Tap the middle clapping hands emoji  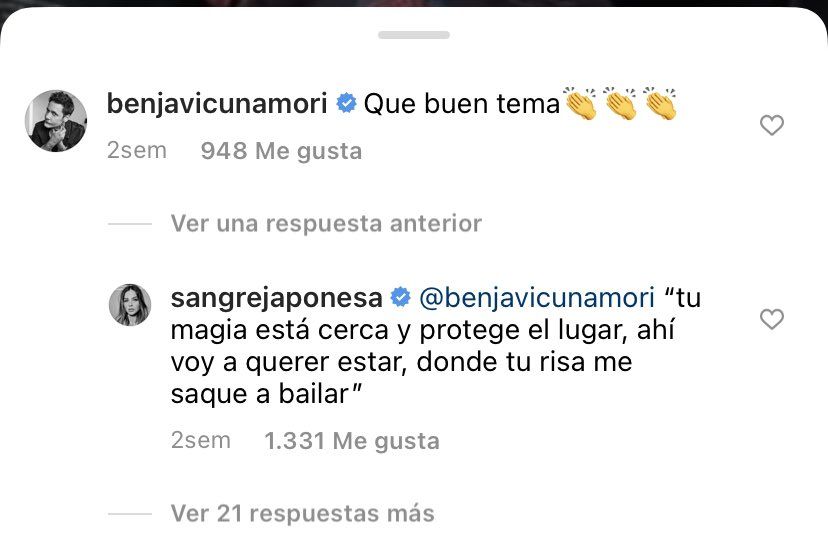pos(620,103)
